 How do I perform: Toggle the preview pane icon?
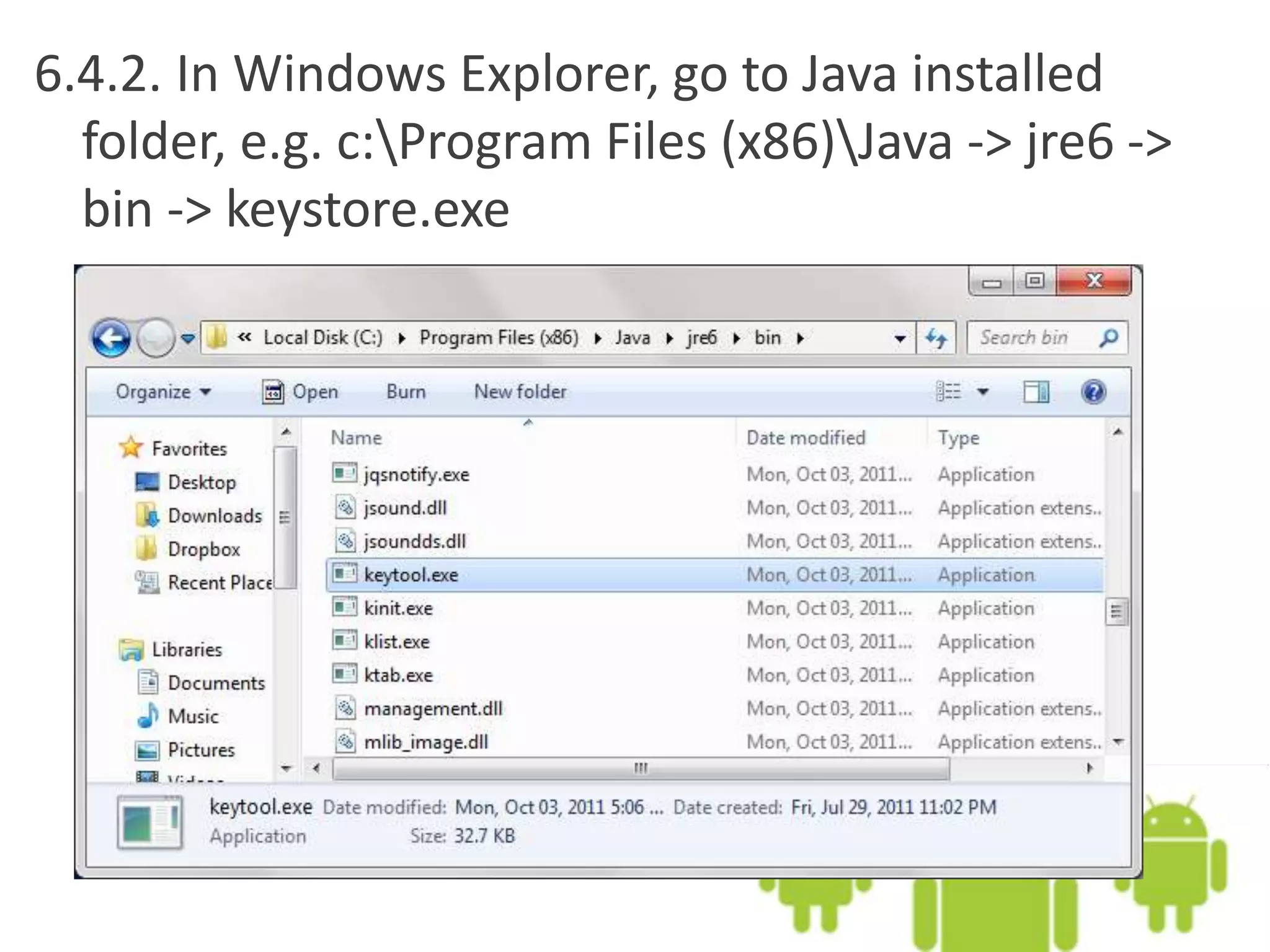[1036, 392]
